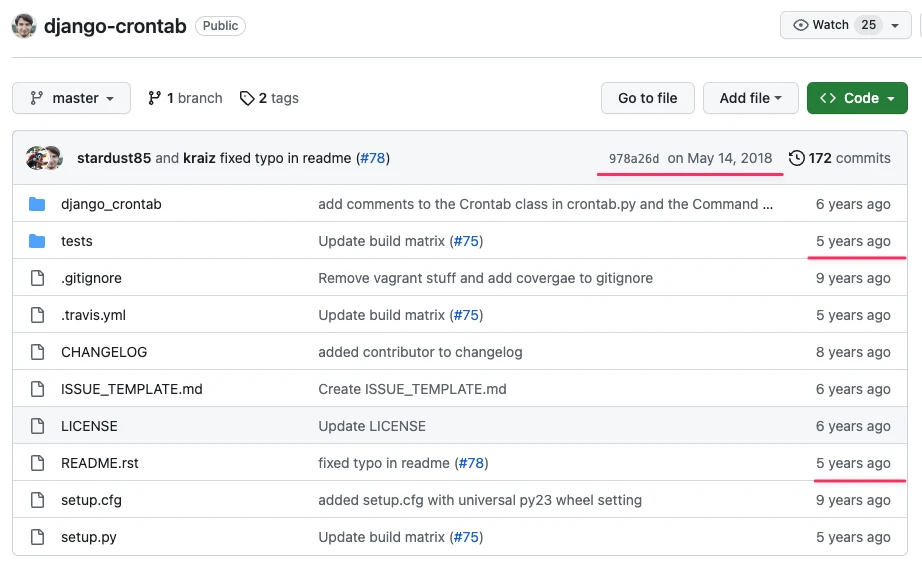Open the README.rst file
This screenshot has height=561, width=922.
pyautogui.click(x=99, y=463)
